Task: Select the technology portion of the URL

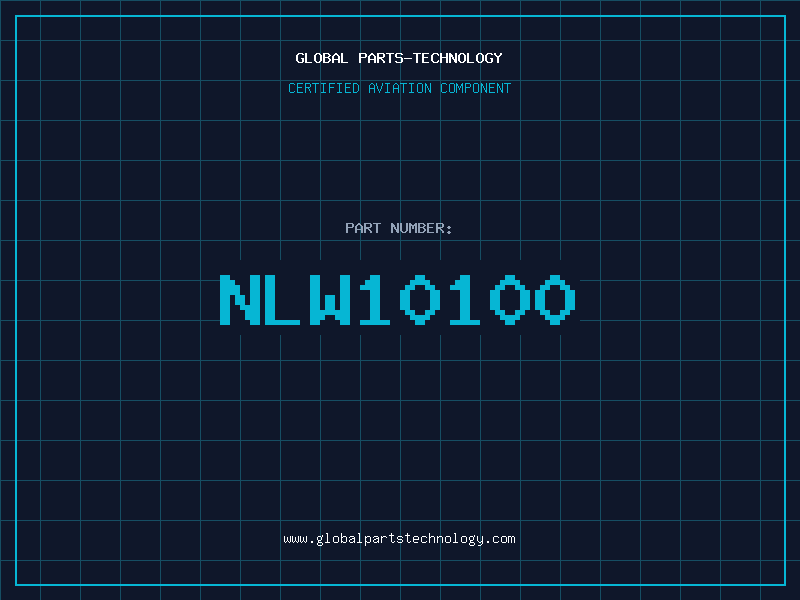Action: pyautogui.click(x=444, y=539)
